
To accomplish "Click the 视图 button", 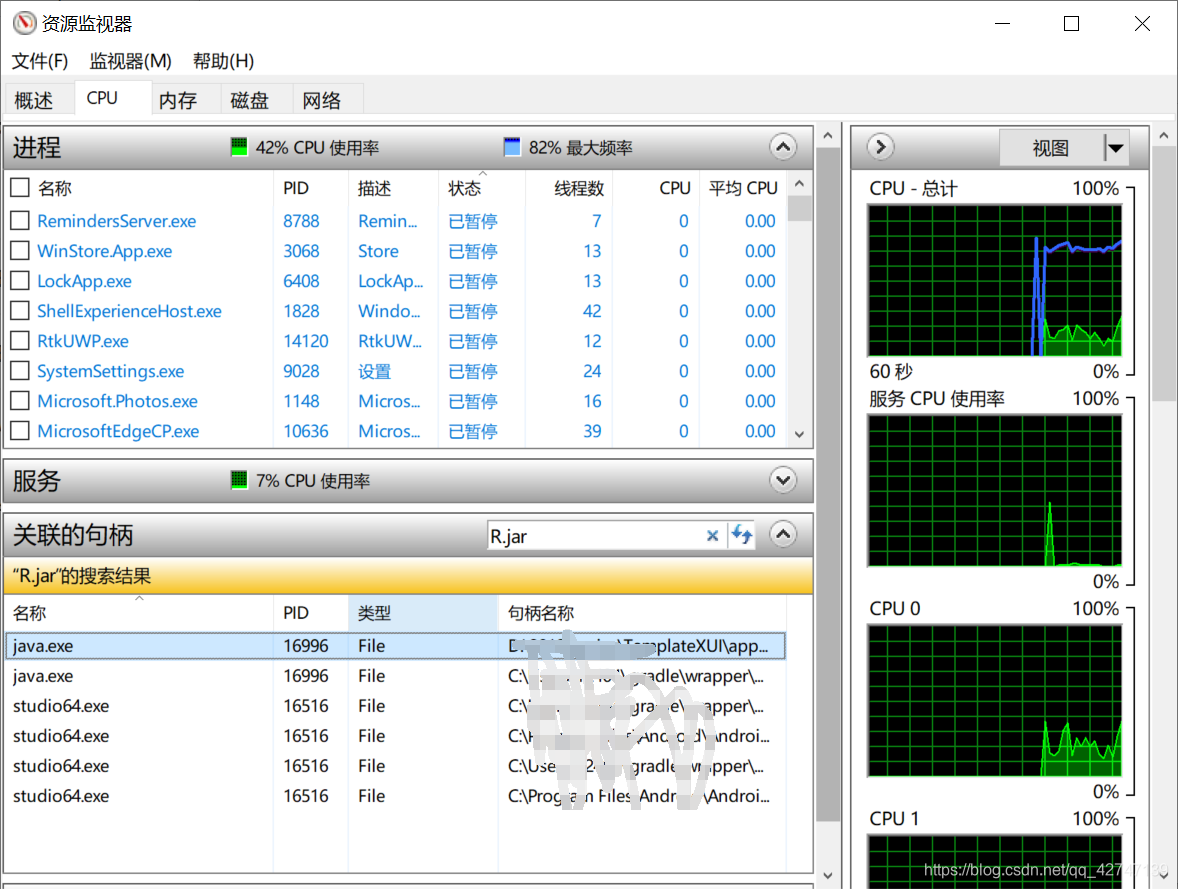I will (x=1051, y=148).
